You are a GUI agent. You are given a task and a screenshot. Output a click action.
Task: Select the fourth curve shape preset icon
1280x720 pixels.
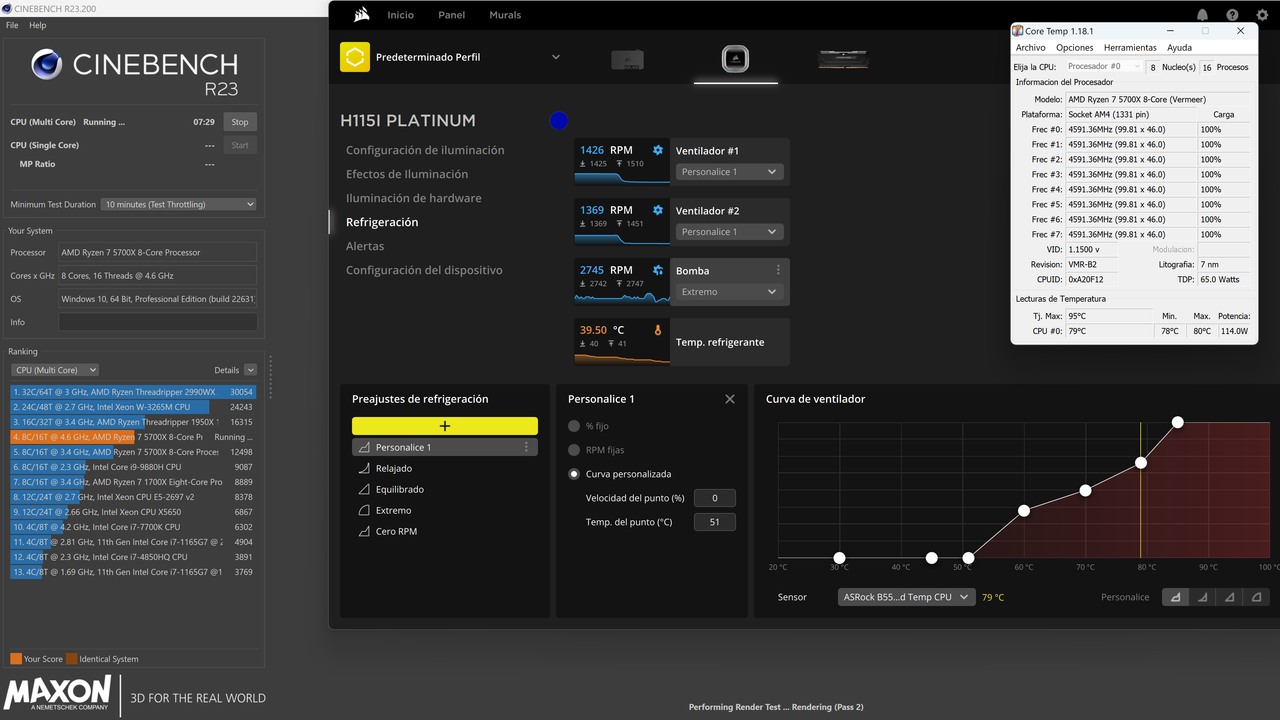click(1256, 597)
